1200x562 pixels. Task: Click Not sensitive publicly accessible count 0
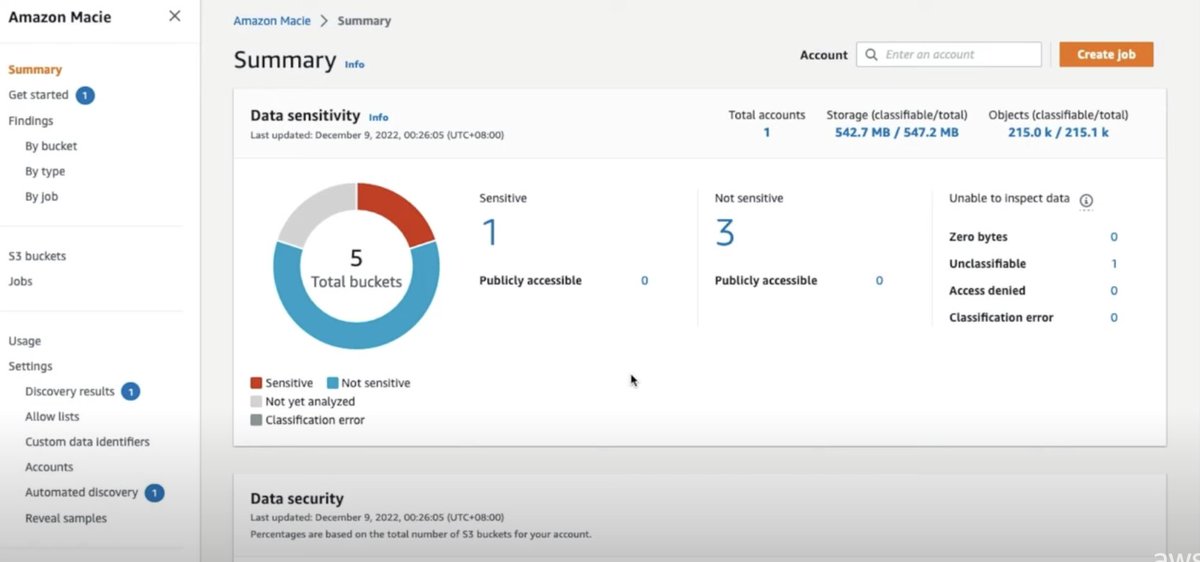pos(879,281)
